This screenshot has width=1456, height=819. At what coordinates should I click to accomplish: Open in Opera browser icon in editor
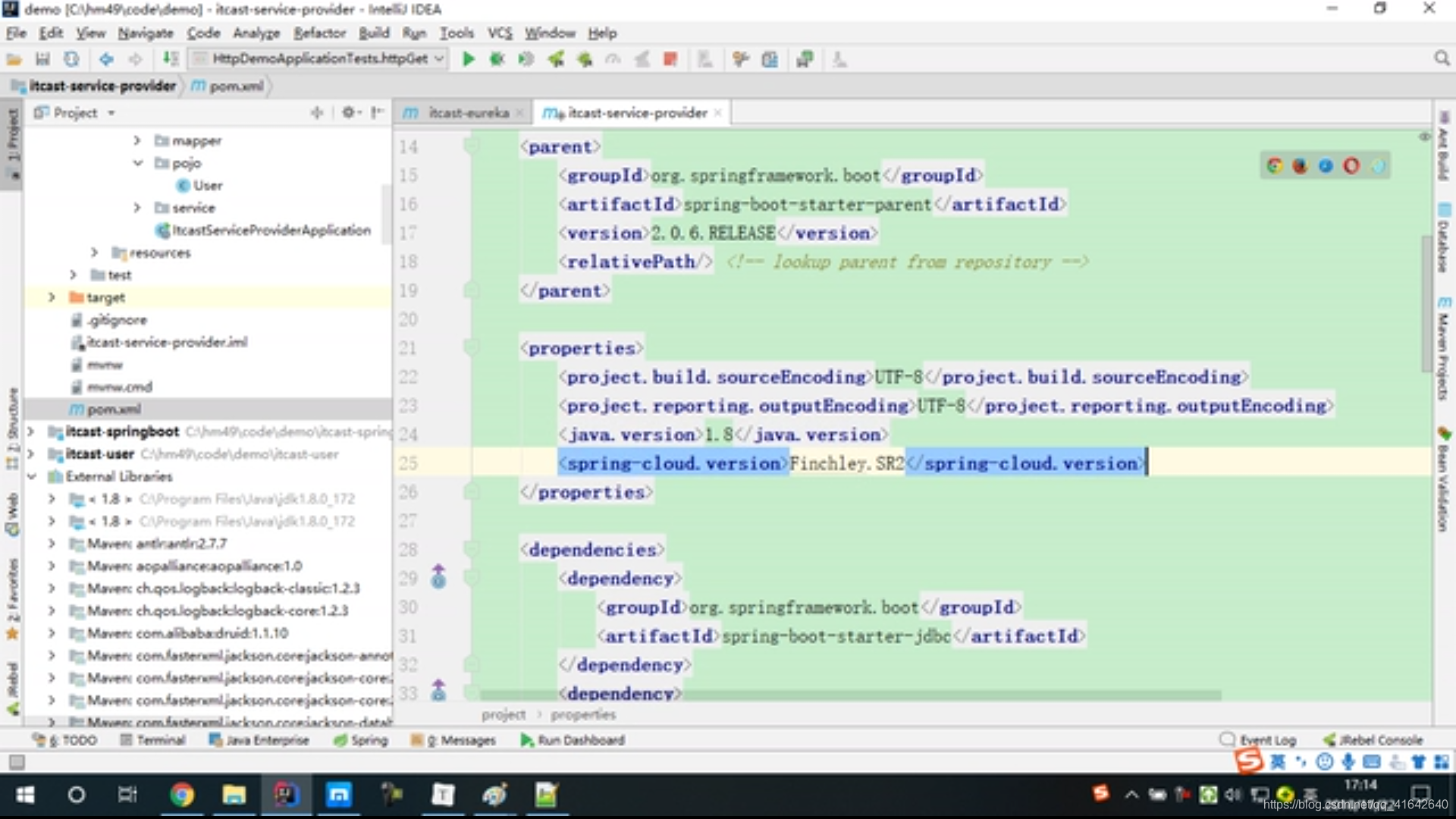coord(1351,165)
